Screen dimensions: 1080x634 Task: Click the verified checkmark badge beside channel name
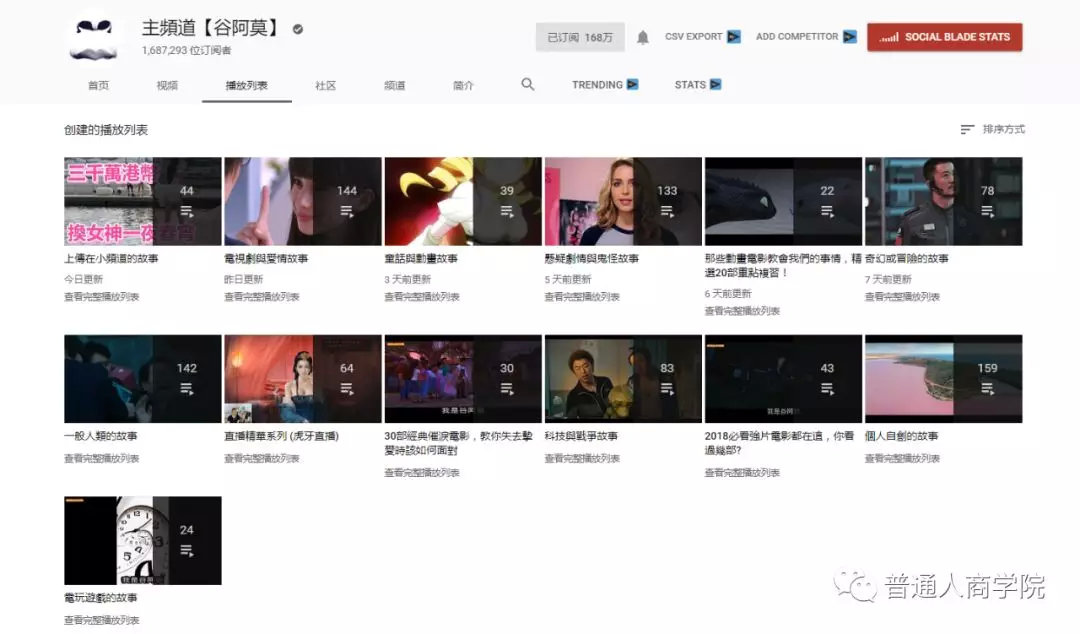pyautogui.click(x=298, y=29)
